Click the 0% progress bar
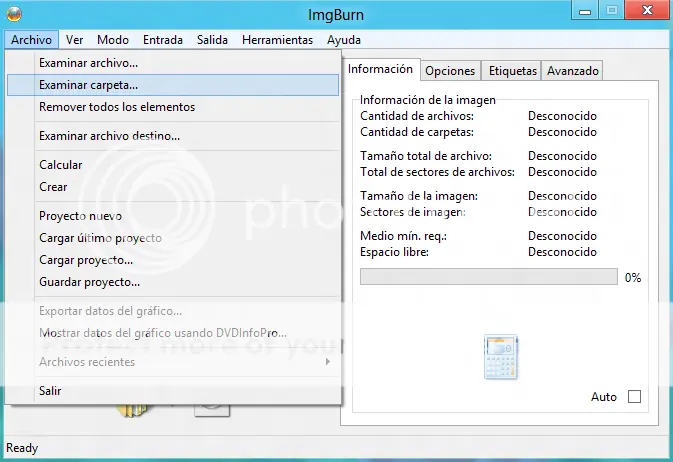 [489, 277]
